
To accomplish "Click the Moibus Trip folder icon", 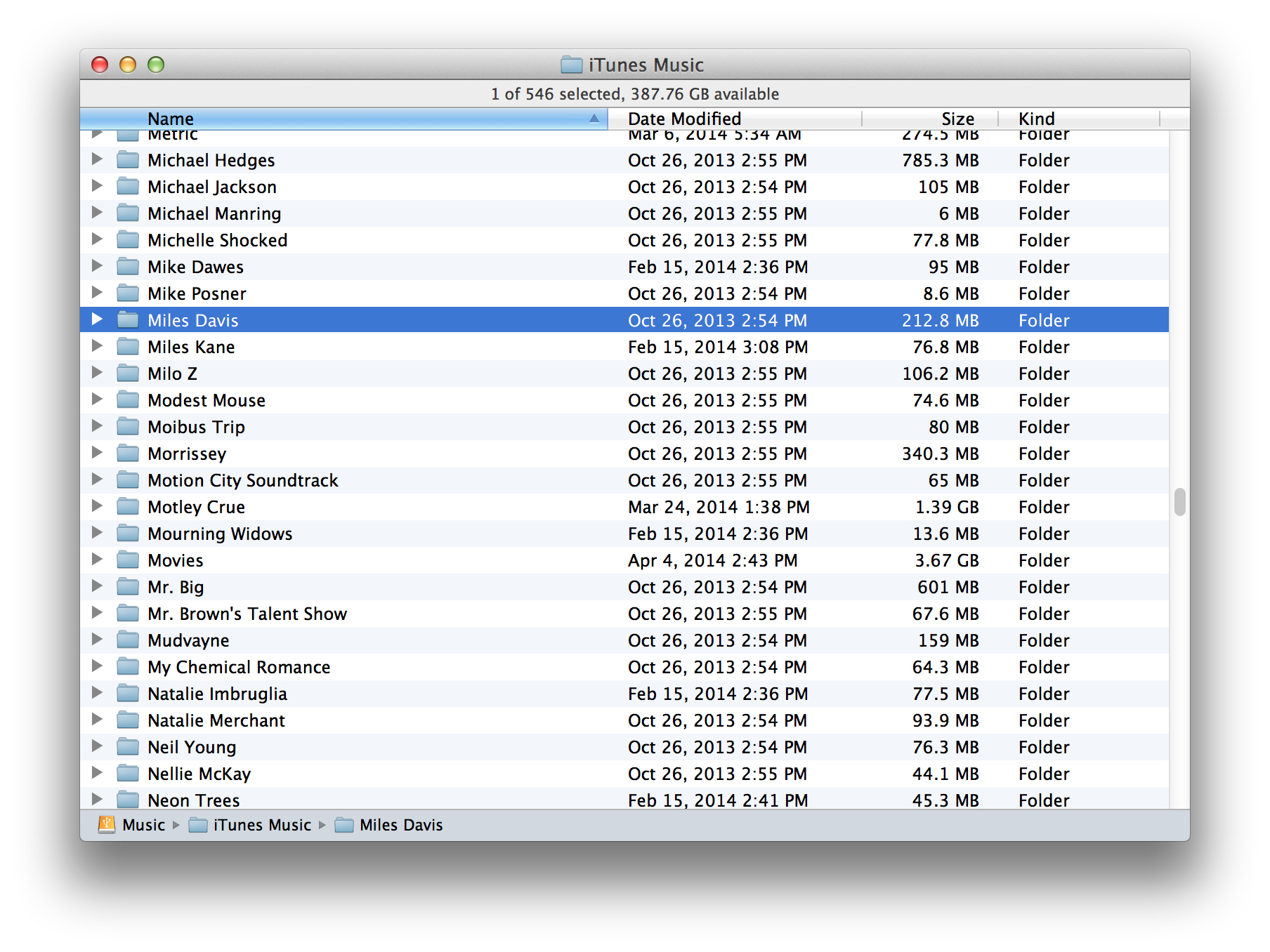I will 128,426.
